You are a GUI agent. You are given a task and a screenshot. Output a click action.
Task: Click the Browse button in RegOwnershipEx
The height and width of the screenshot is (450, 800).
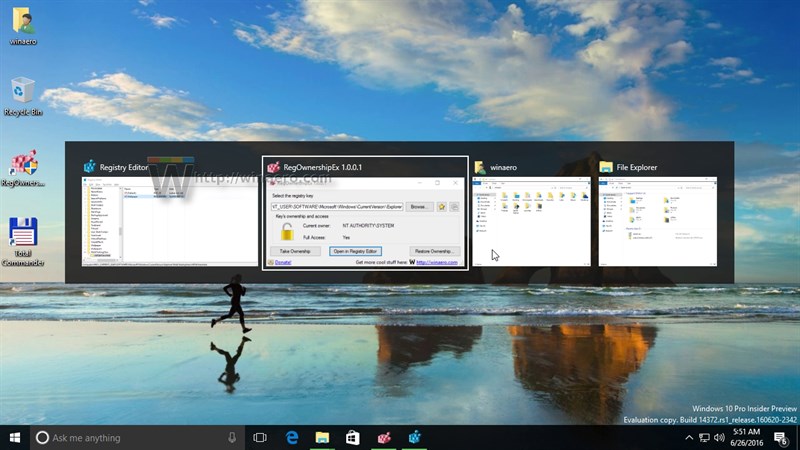419,207
